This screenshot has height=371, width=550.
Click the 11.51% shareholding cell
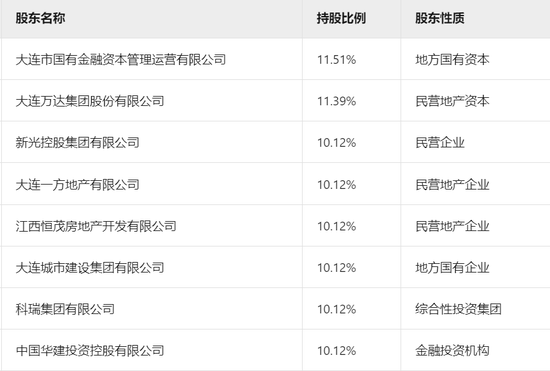coord(336,60)
